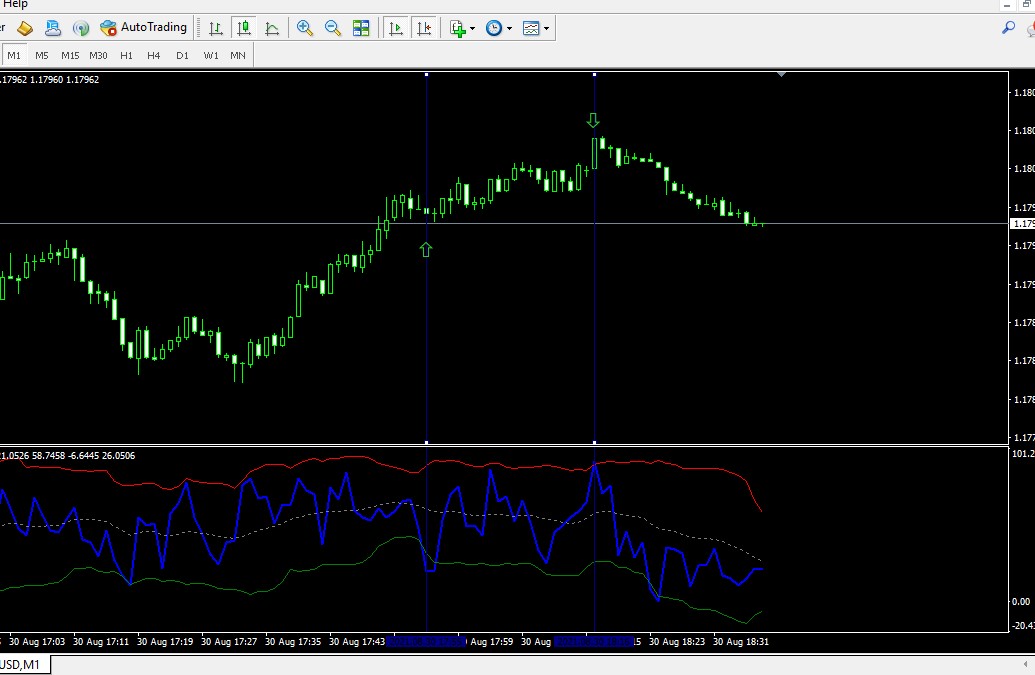Screen dimensions: 1035x675
Task: Zoom in on the chart
Action: [x=304, y=28]
